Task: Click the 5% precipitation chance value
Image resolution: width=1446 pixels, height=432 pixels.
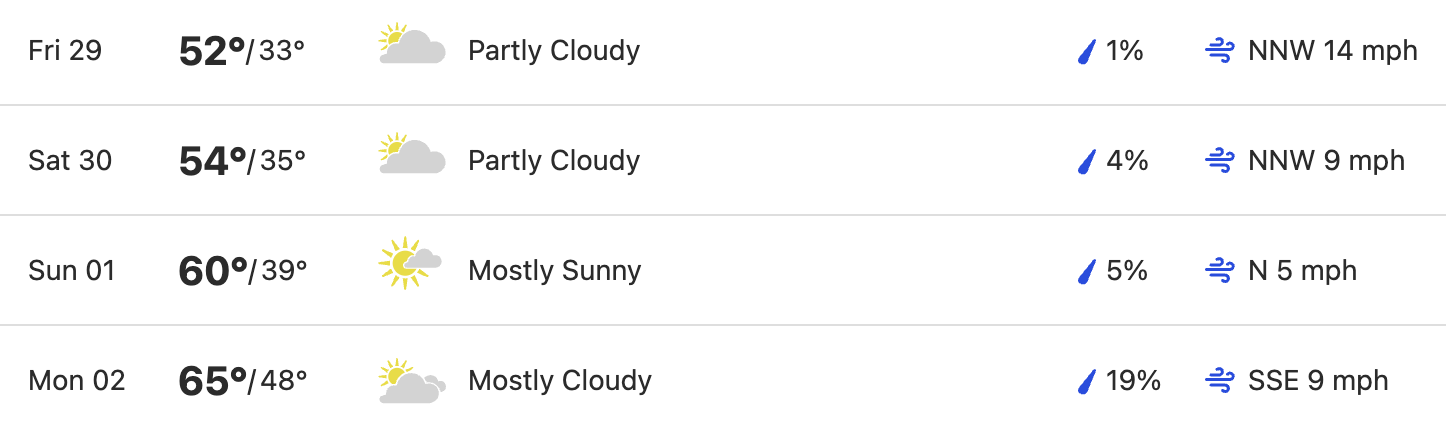Action: (1127, 271)
